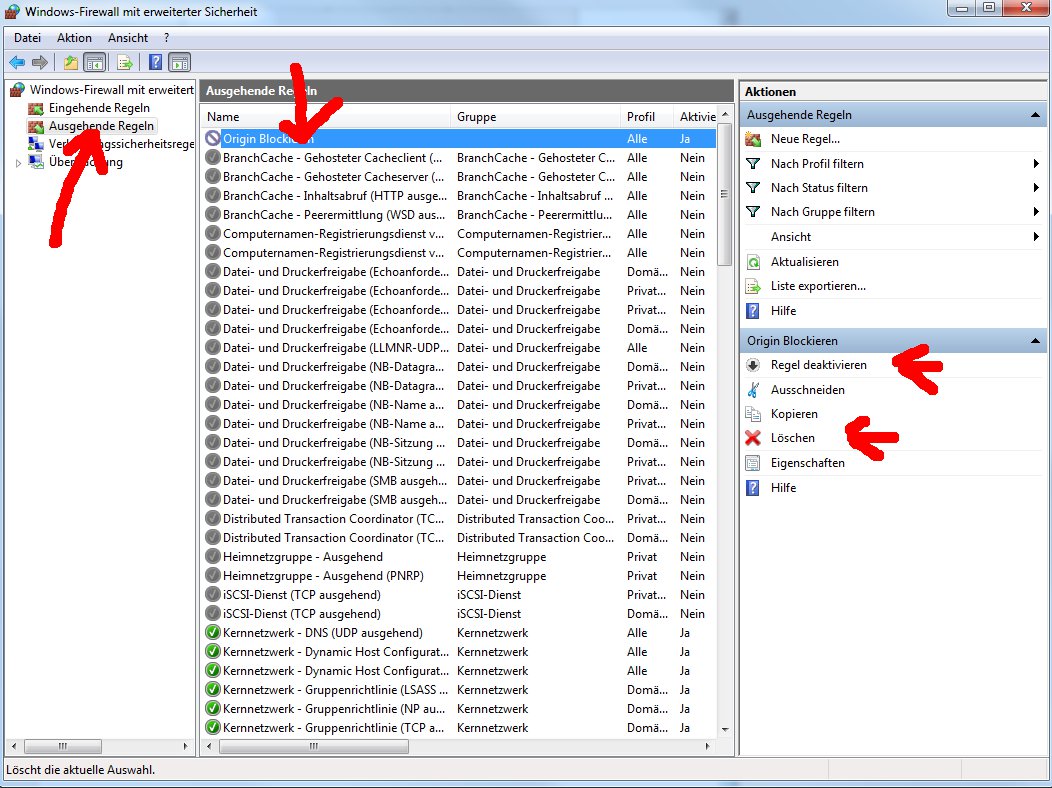
Task: Click Löschen action label
Action: click(x=792, y=438)
